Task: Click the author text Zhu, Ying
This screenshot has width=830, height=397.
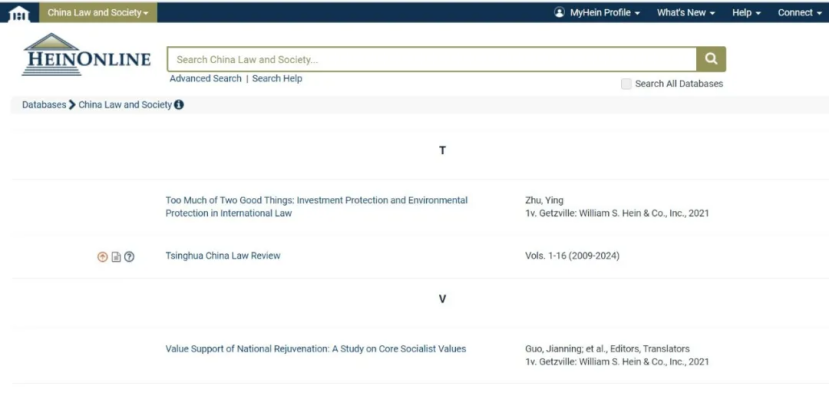Action: pyautogui.click(x=544, y=200)
